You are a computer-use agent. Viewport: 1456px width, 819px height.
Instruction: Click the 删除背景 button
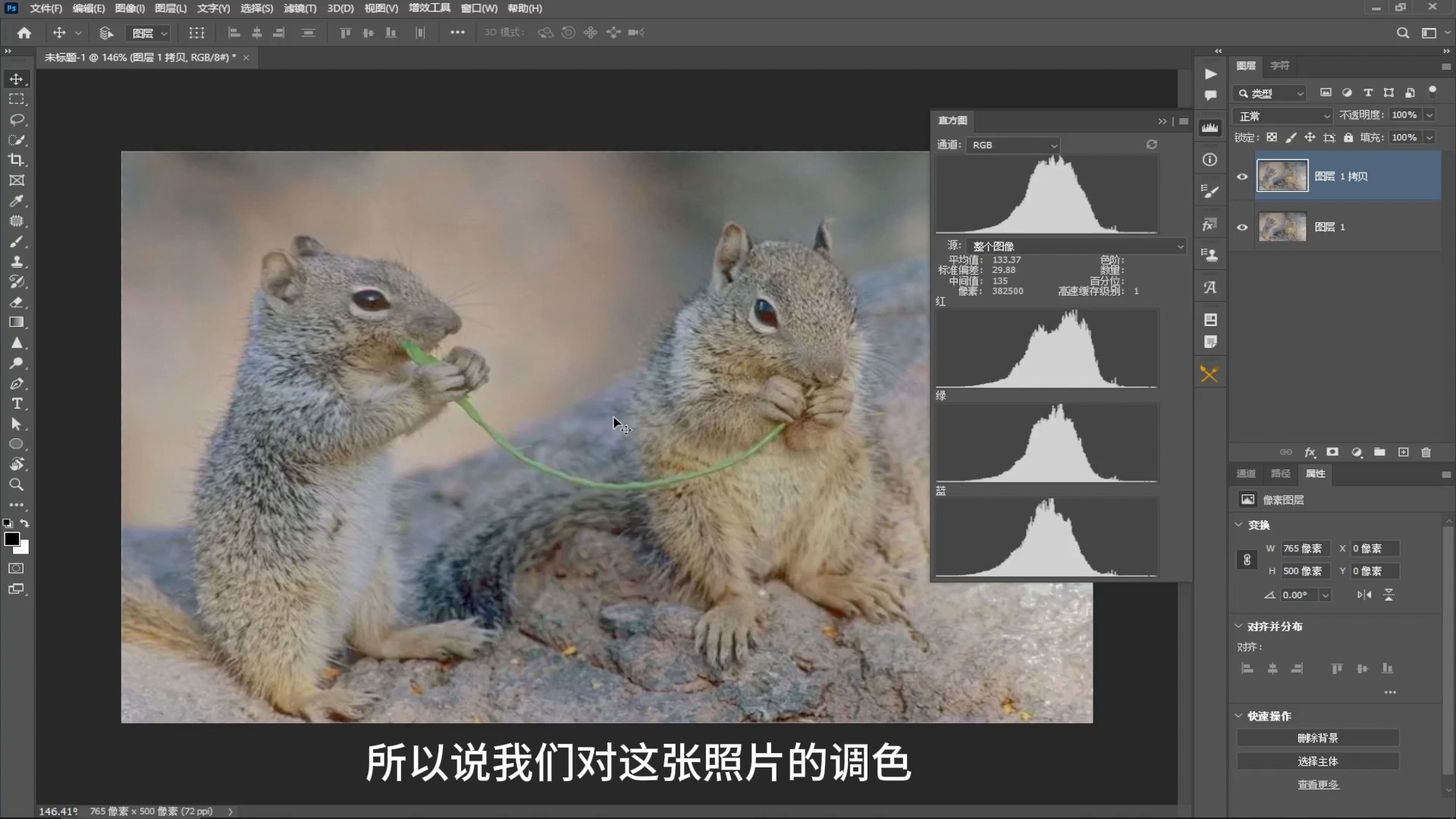click(1318, 737)
